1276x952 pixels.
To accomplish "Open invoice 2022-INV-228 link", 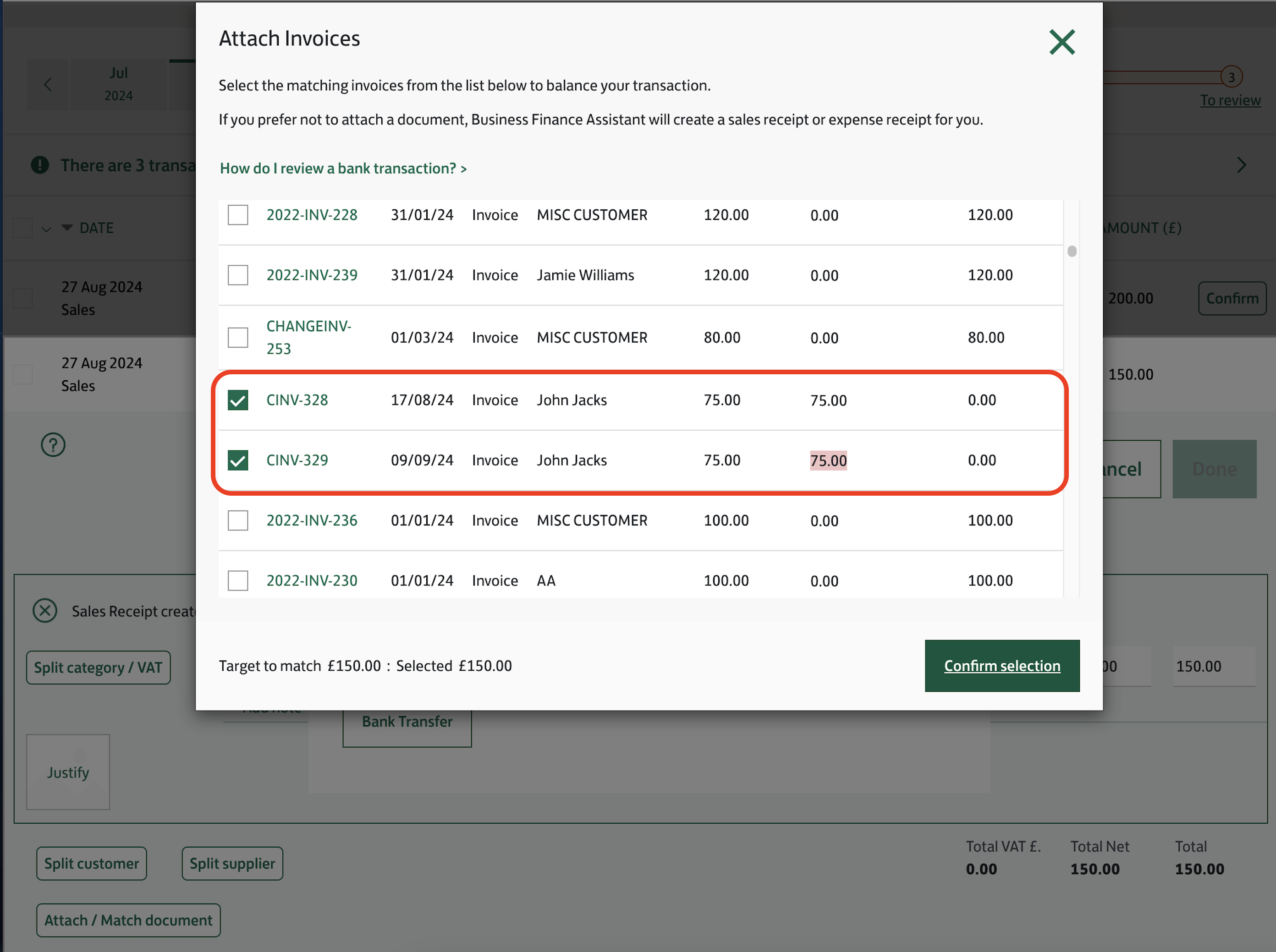I will (x=312, y=215).
